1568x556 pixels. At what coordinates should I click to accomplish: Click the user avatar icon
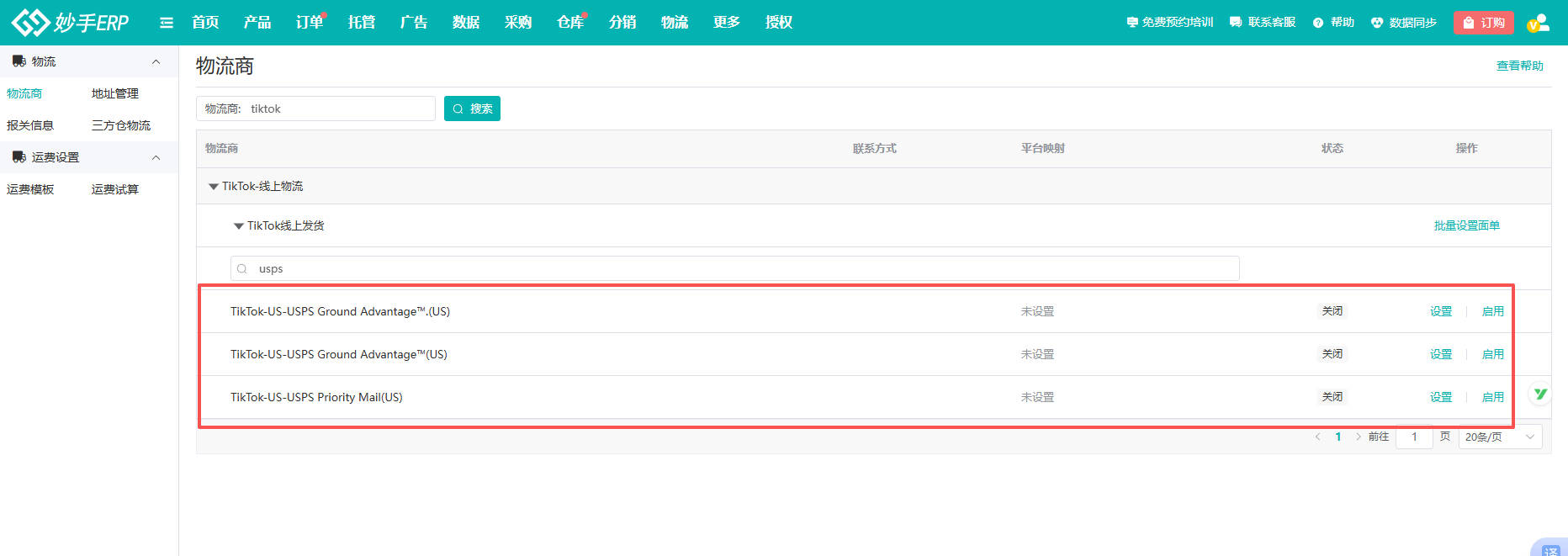(x=1538, y=23)
